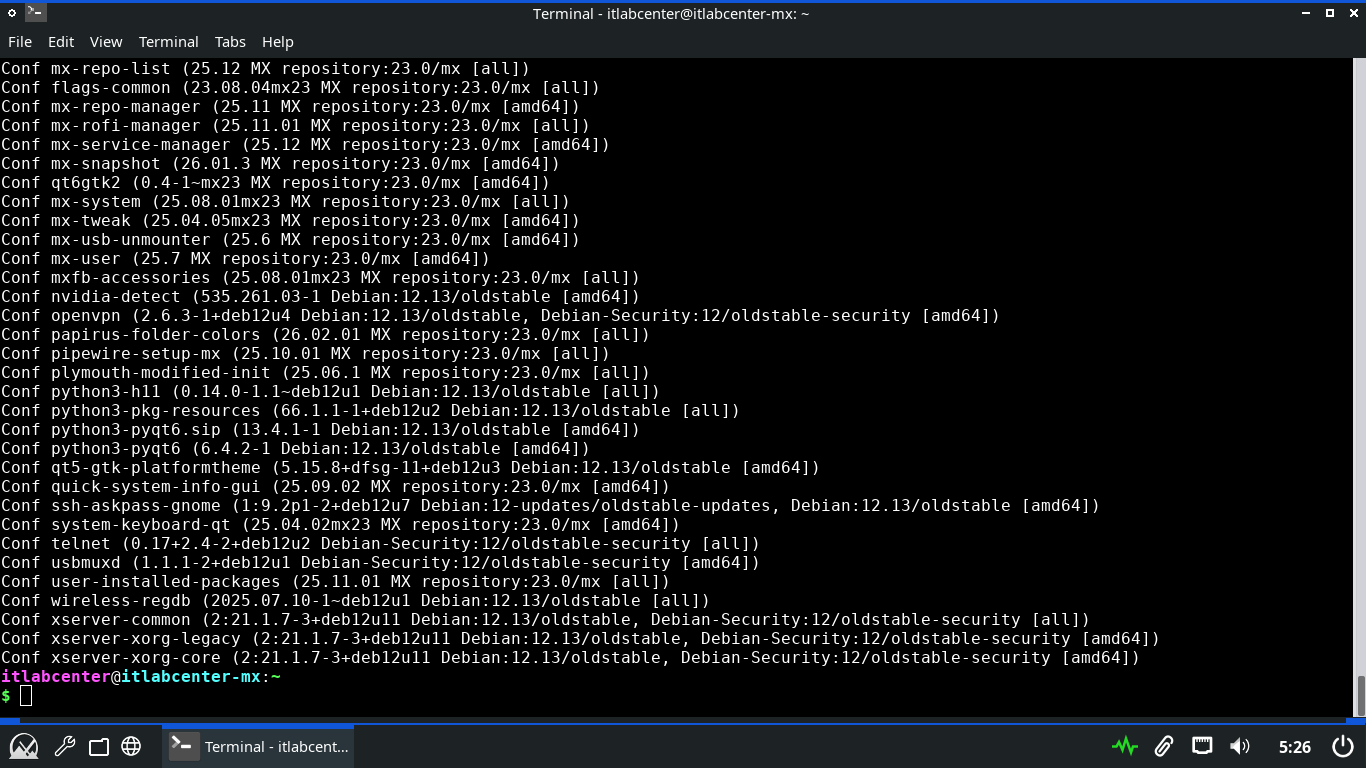Launch MX Tools wrench icon in taskbar
The height and width of the screenshot is (768, 1366).
[x=64, y=746]
